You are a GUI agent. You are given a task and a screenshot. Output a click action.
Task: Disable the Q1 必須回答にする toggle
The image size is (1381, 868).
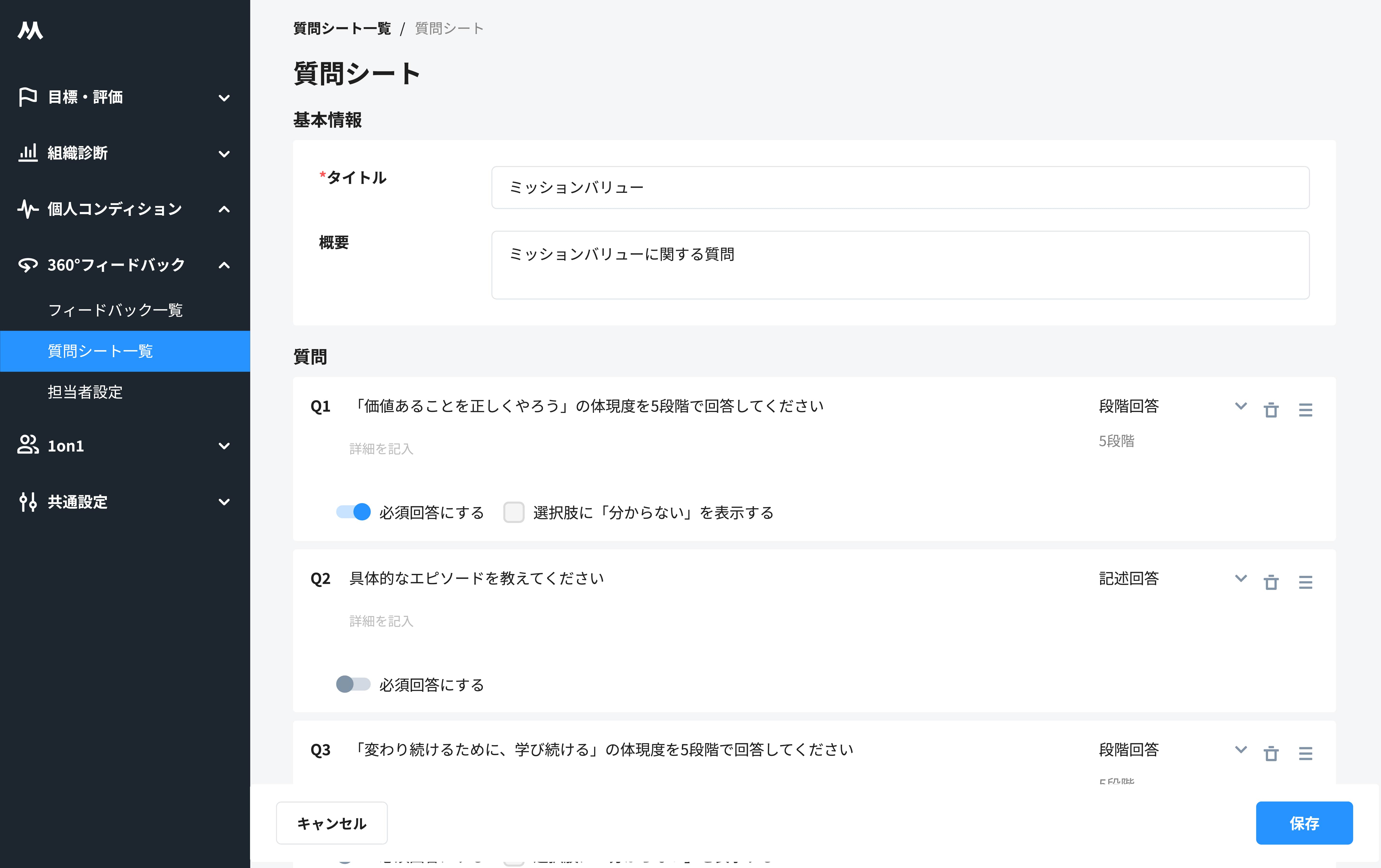coord(353,511)
